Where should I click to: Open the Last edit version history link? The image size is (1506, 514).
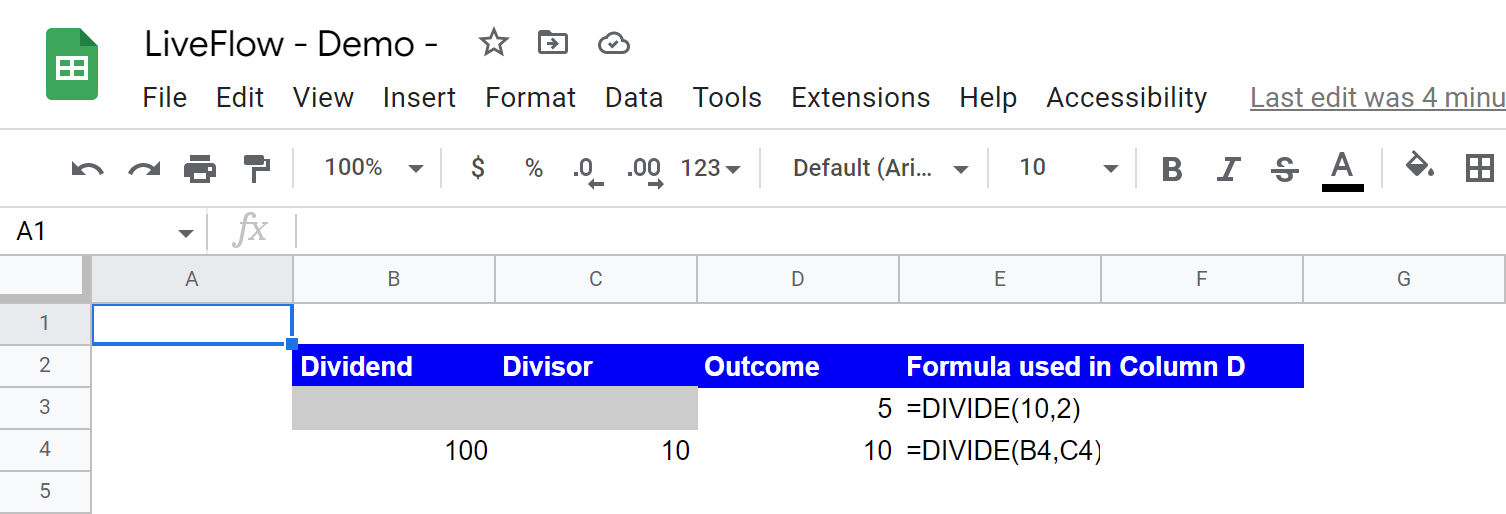click(x=1378, y=97)
